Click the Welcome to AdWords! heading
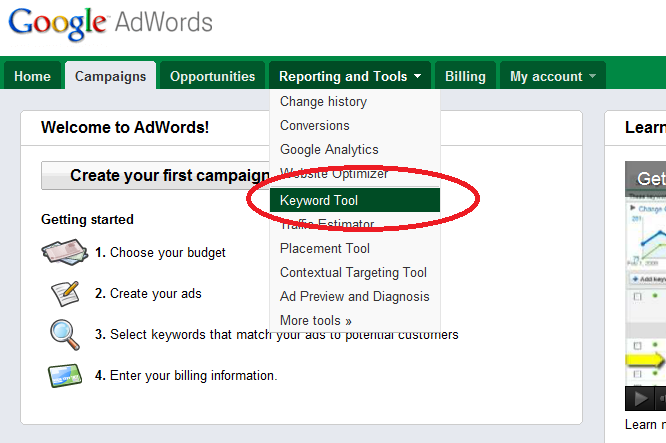This screenshot has width=666, height=443. click(x=125, y=127)
